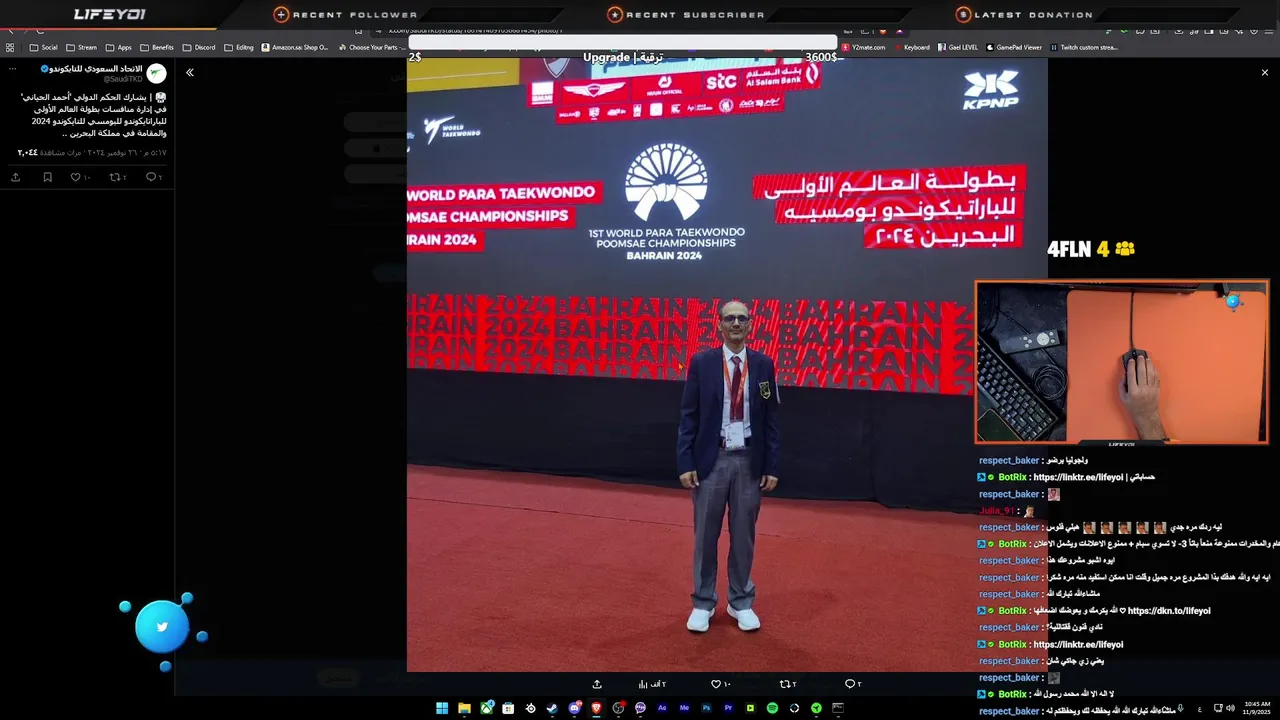This screenshot has height=720, width=1280.
Task: Click the Recent Subscriber label
Action: pyautogui.click(x=695, y=15)
